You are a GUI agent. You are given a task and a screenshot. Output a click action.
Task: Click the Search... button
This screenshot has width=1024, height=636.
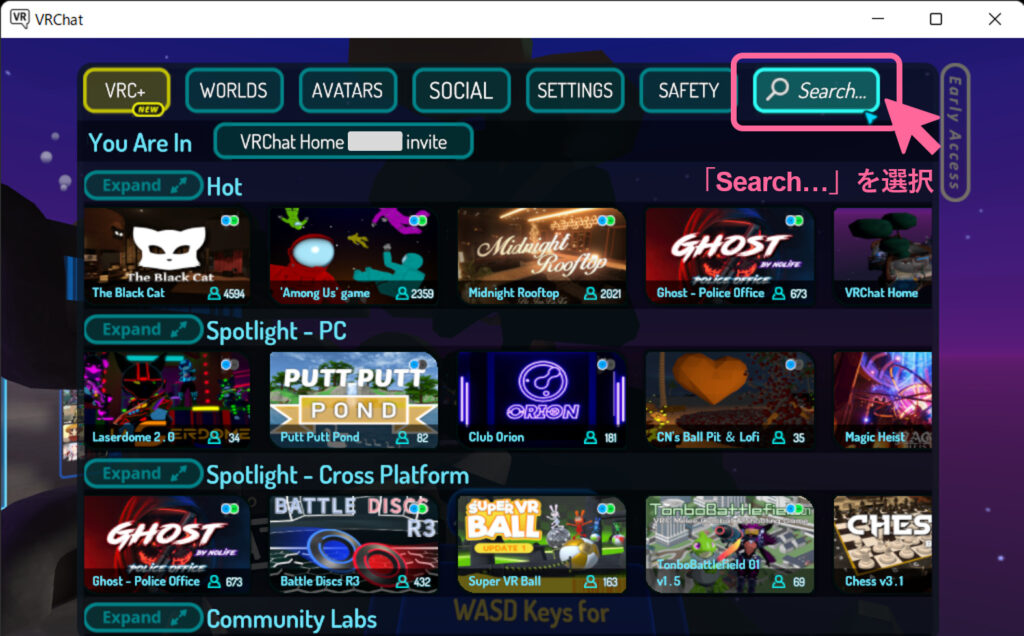(816, 90)
